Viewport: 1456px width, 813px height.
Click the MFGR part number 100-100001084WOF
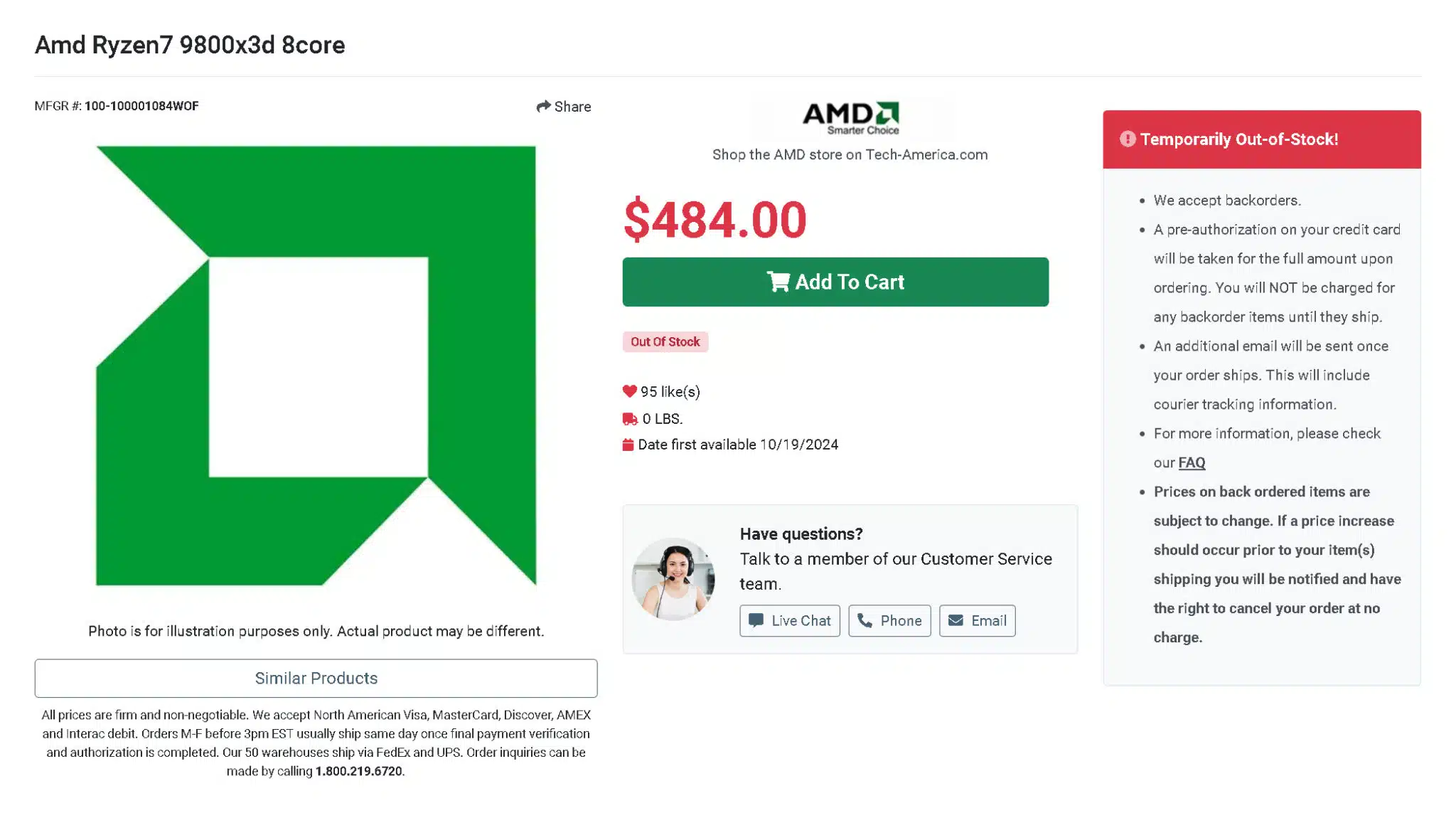point(141,106)
